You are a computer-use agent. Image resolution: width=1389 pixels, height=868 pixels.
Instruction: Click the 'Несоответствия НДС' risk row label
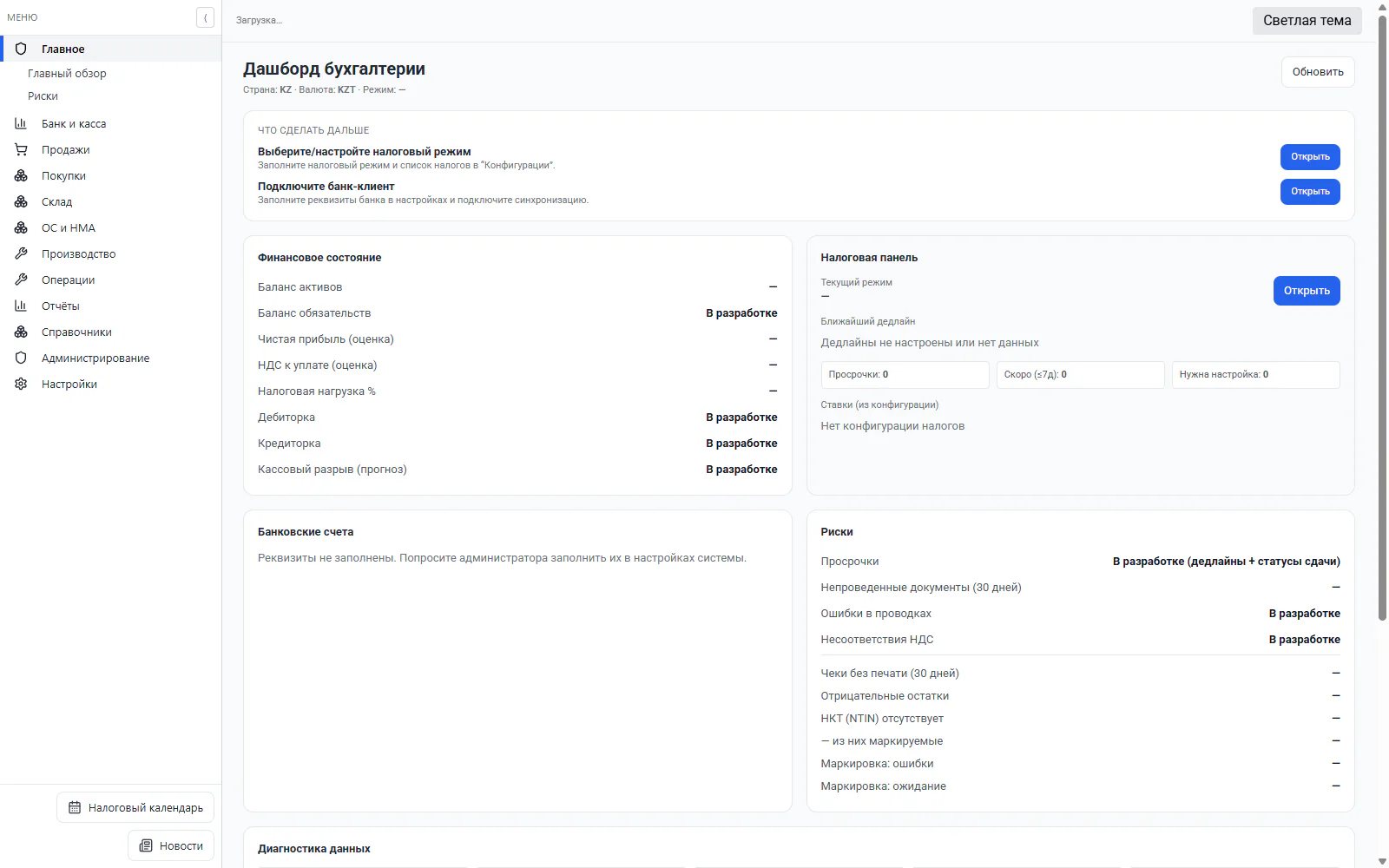[x=877, y=640]
